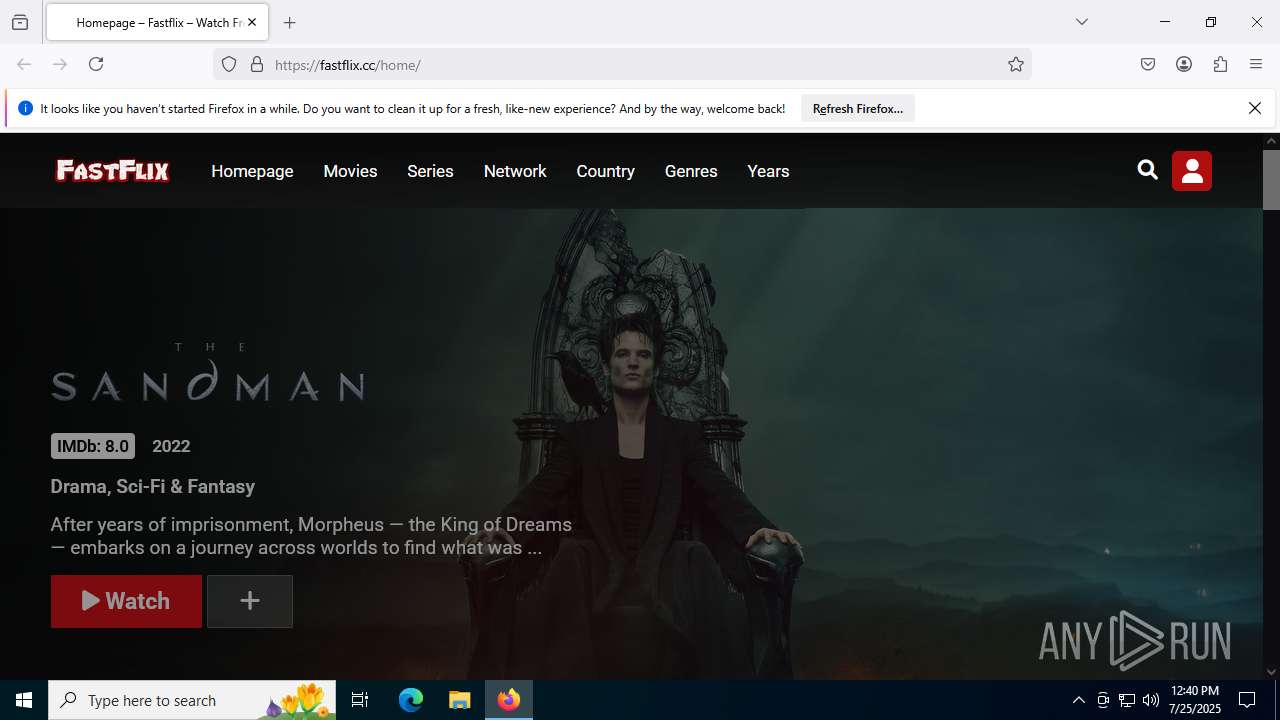Viewport: 1280px width, 720px height.
Task: List all tabs with the dropdown arrow
Action: click(1081, 22)
